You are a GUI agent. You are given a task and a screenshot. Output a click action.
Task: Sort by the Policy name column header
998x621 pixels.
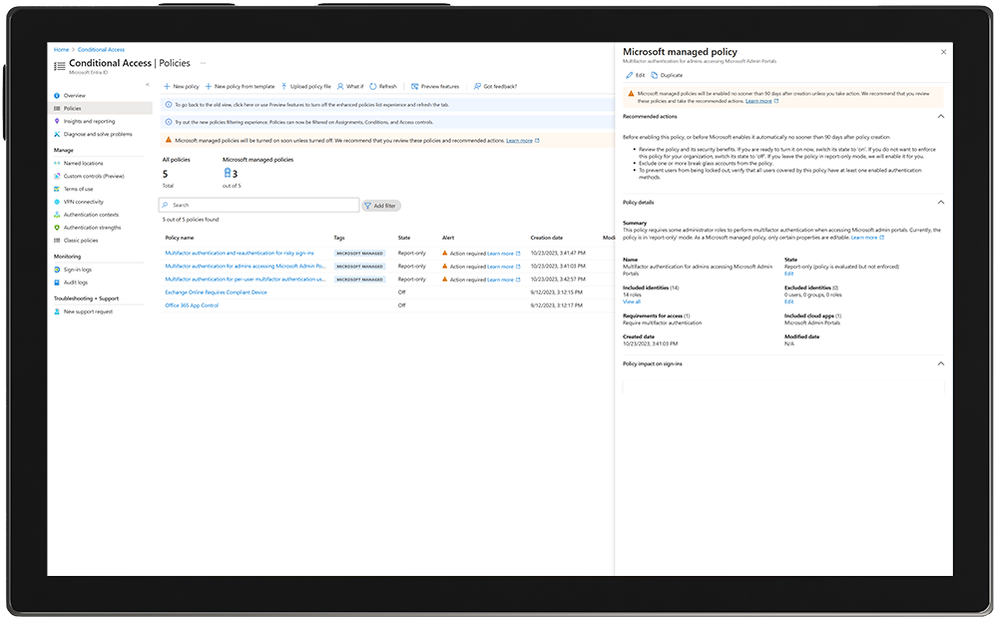(x=179, y=238)
